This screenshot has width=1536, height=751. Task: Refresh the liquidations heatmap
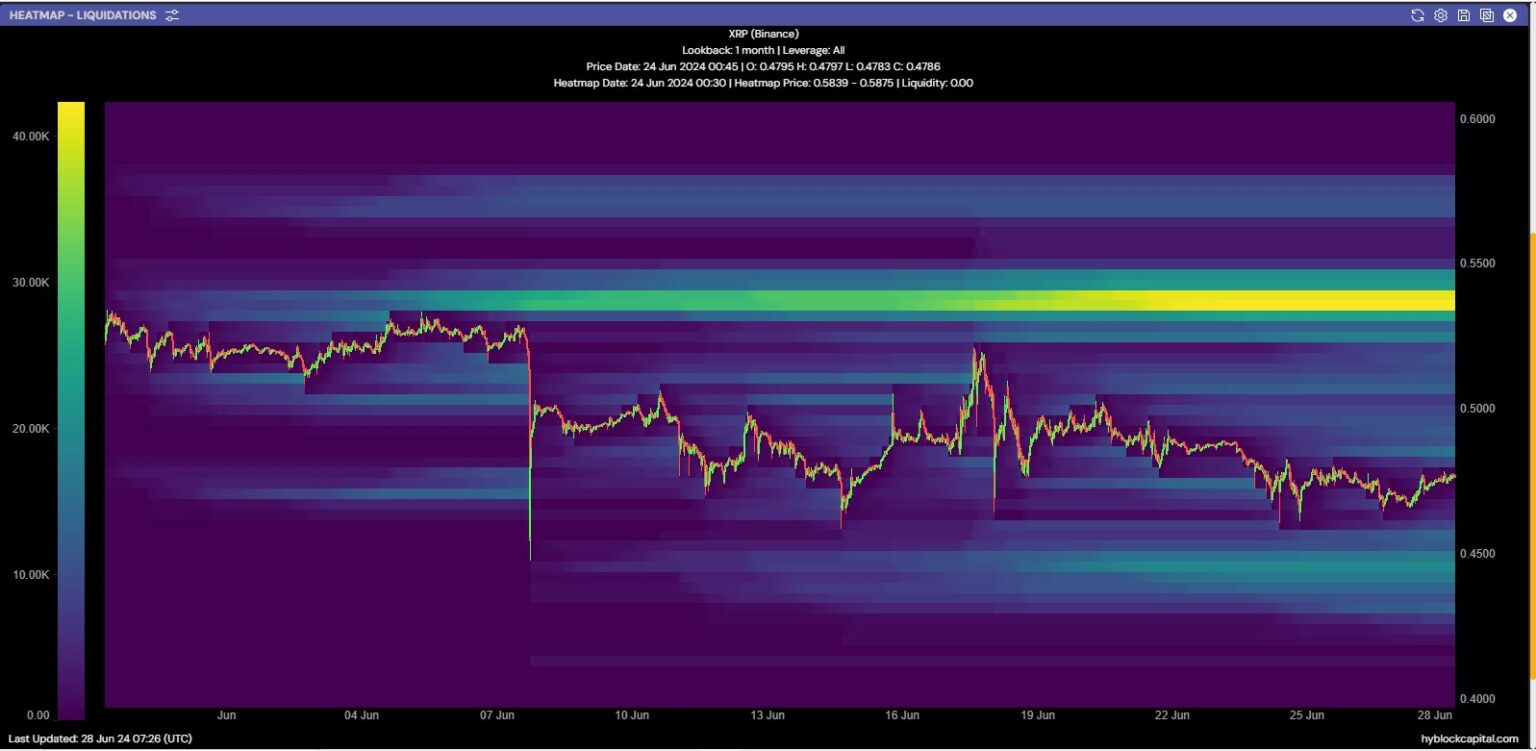pos(1417,15)
